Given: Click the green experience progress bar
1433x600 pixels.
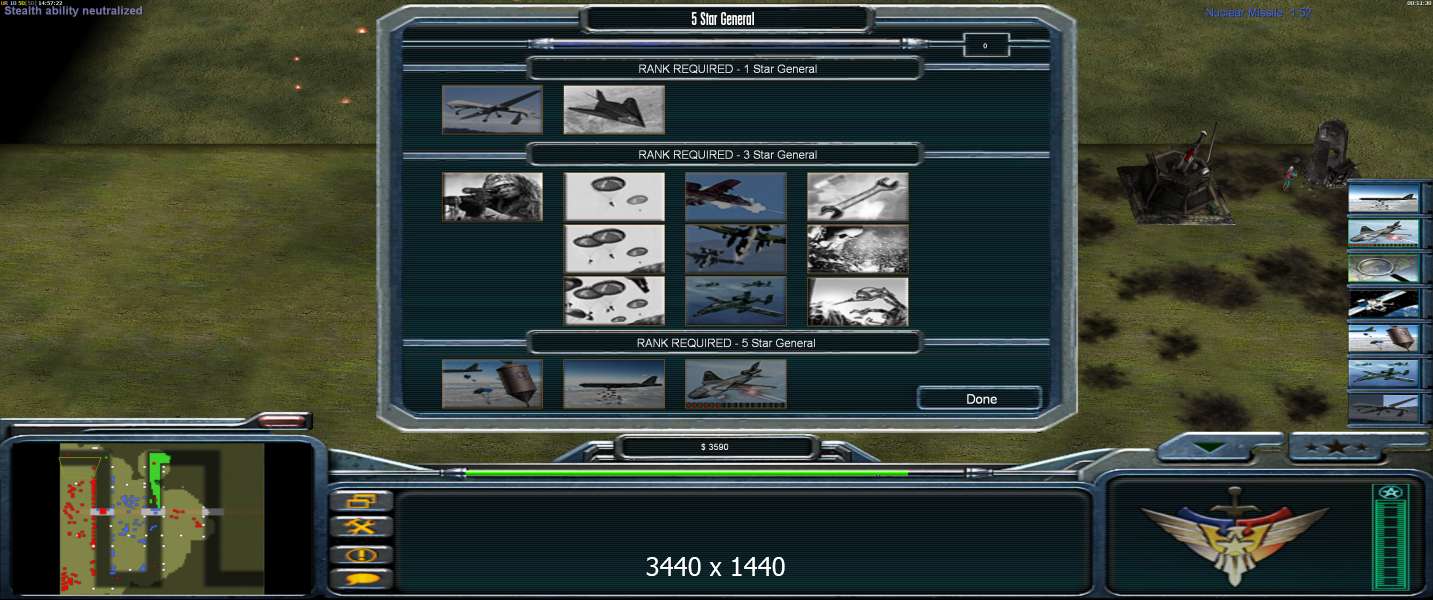Looking at the screenshot, I should [x=687, y=473].
